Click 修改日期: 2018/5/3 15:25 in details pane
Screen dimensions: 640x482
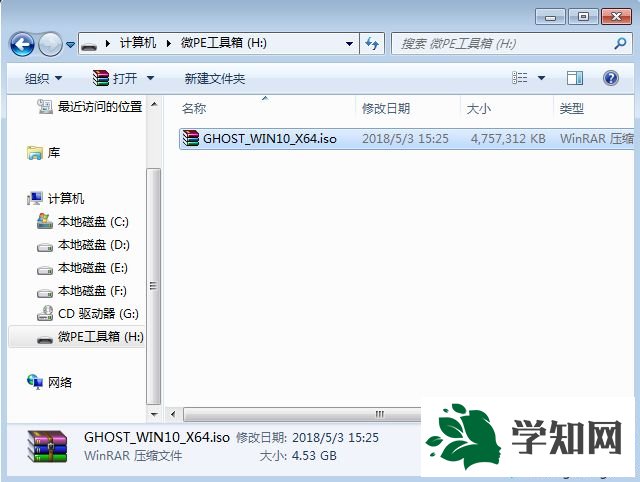[307, 438]
